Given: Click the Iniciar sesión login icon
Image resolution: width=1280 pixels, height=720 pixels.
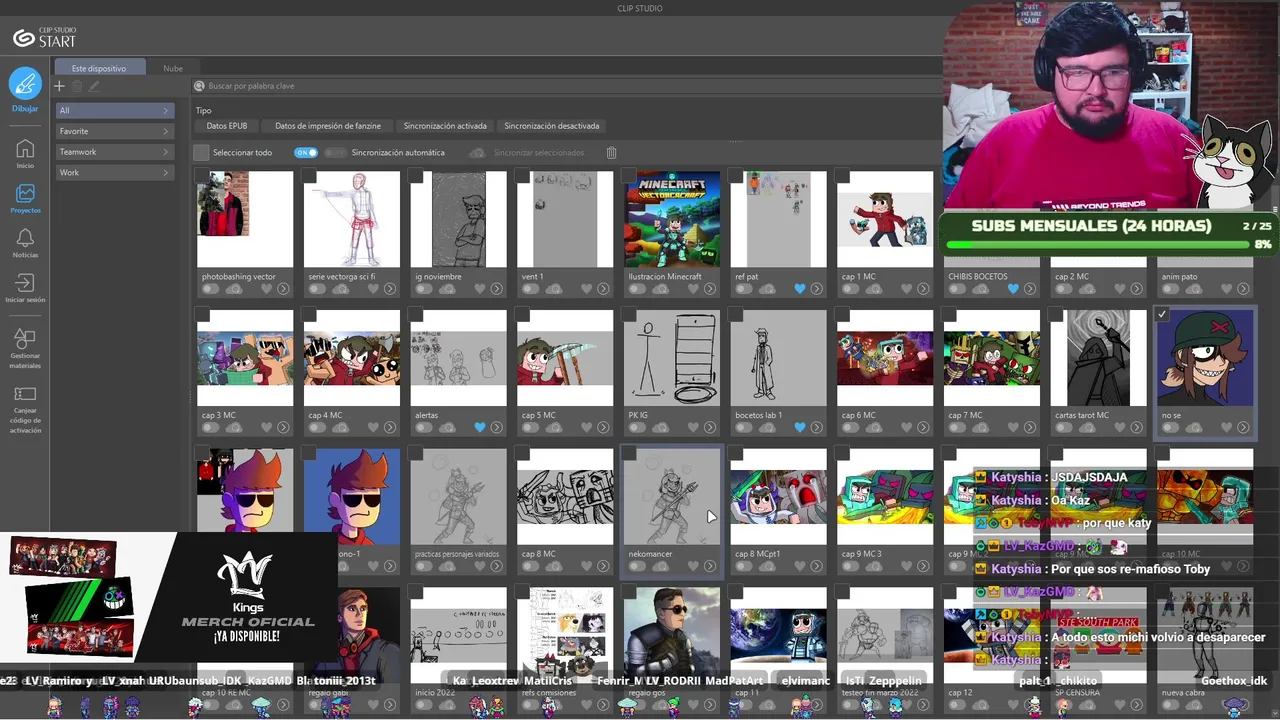Looking at the screenshot, I should 25,288.
